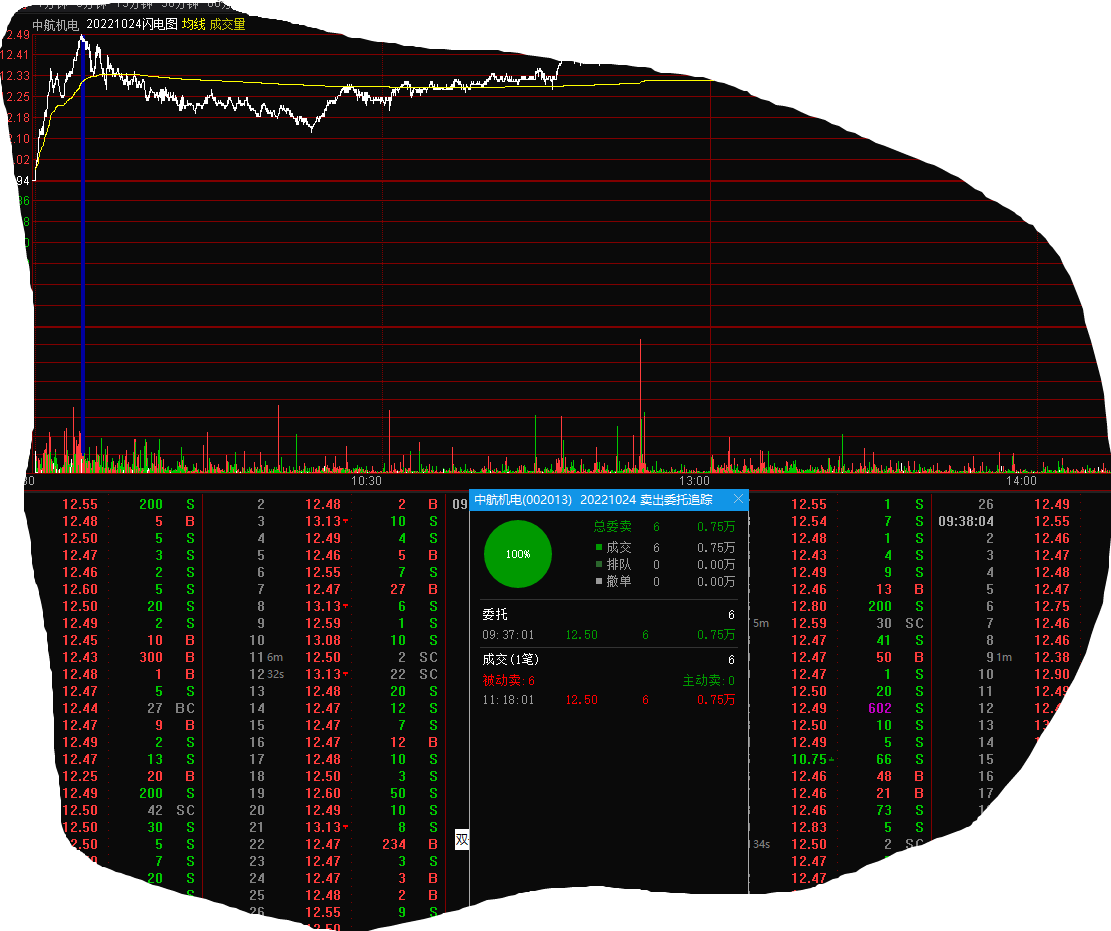Click the 中航机电 stock name above chart
The width and height of the screenshot is (1111, 931).
55,24
